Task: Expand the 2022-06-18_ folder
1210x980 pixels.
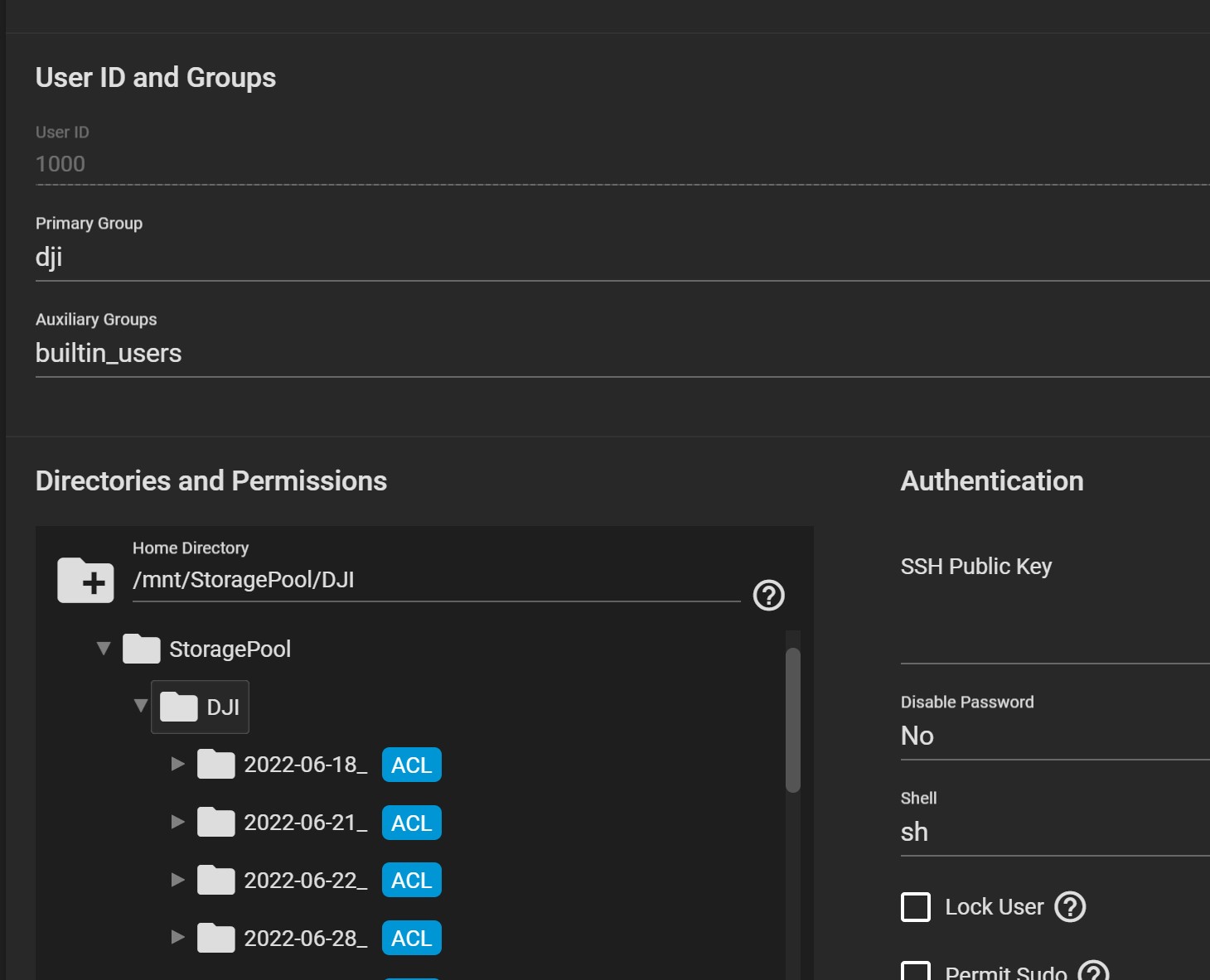Action: pyautogui.click(x=177, y=764)
